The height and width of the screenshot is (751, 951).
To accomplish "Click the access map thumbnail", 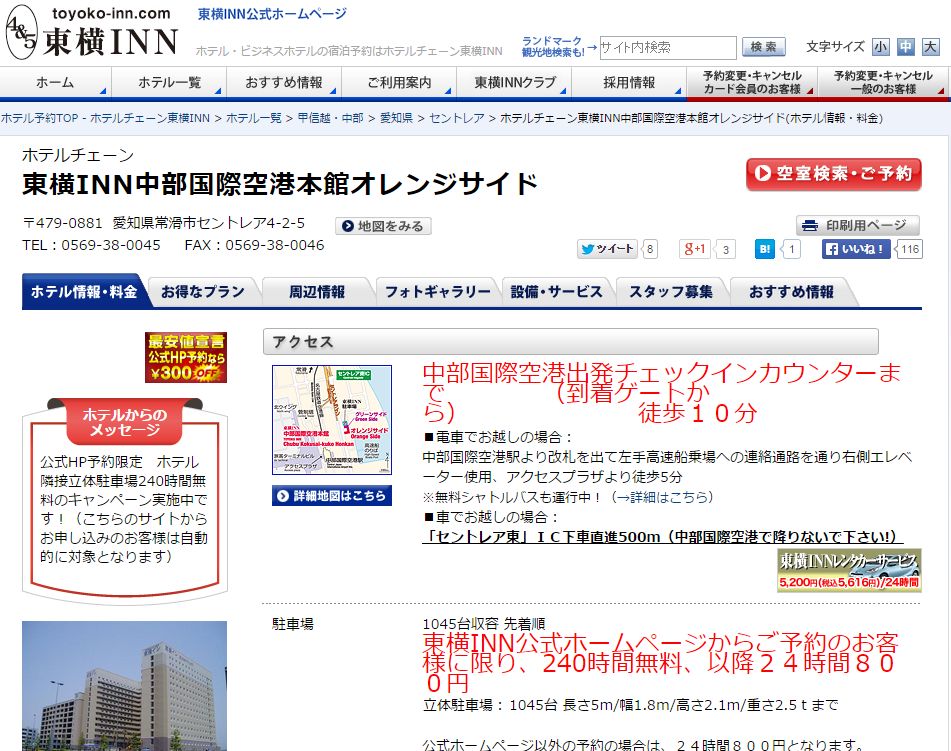I will click(x=332, y=420).
